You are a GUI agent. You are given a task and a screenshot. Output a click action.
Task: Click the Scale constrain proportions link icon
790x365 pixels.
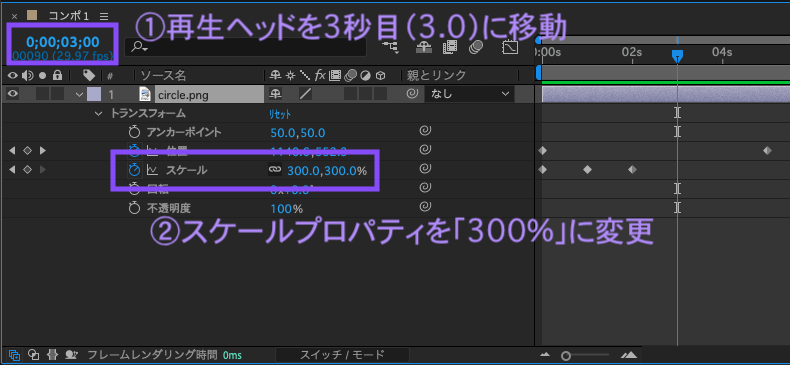click(274, 170)
